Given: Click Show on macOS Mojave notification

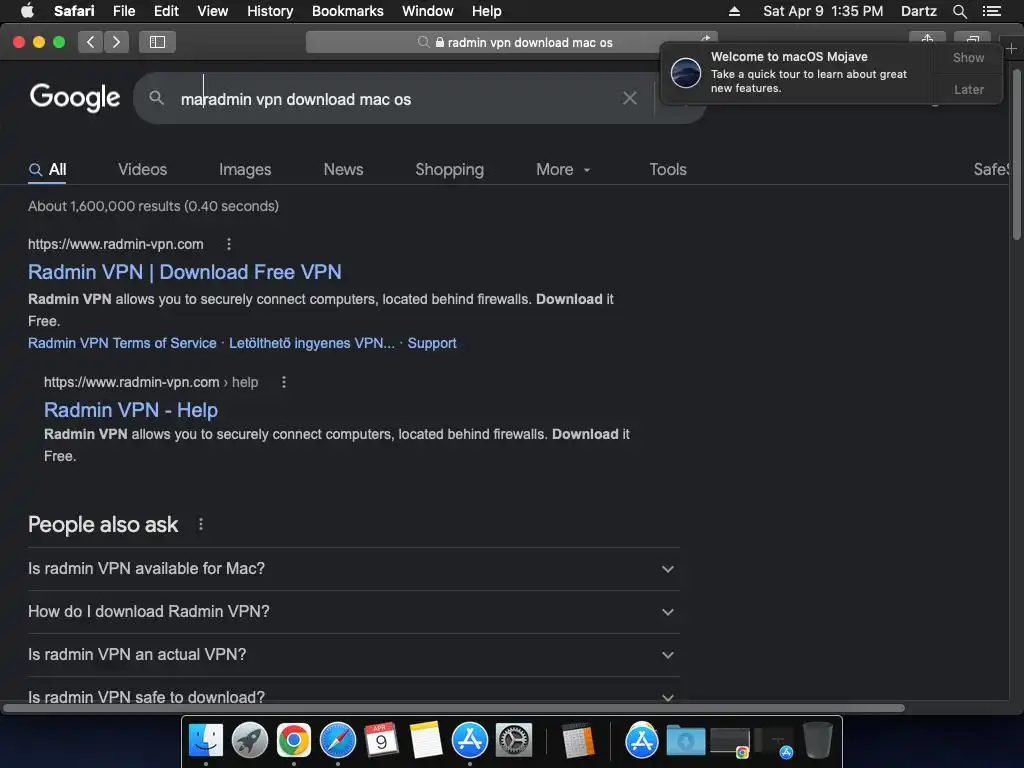Looking at the screenshot, I should (968, 57).
